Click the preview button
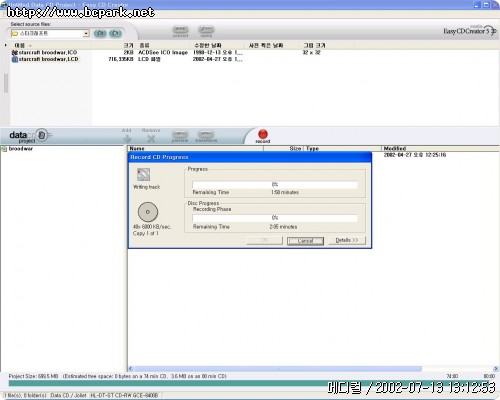The width and height of the screenshot is (500, 400). (180, 136)
